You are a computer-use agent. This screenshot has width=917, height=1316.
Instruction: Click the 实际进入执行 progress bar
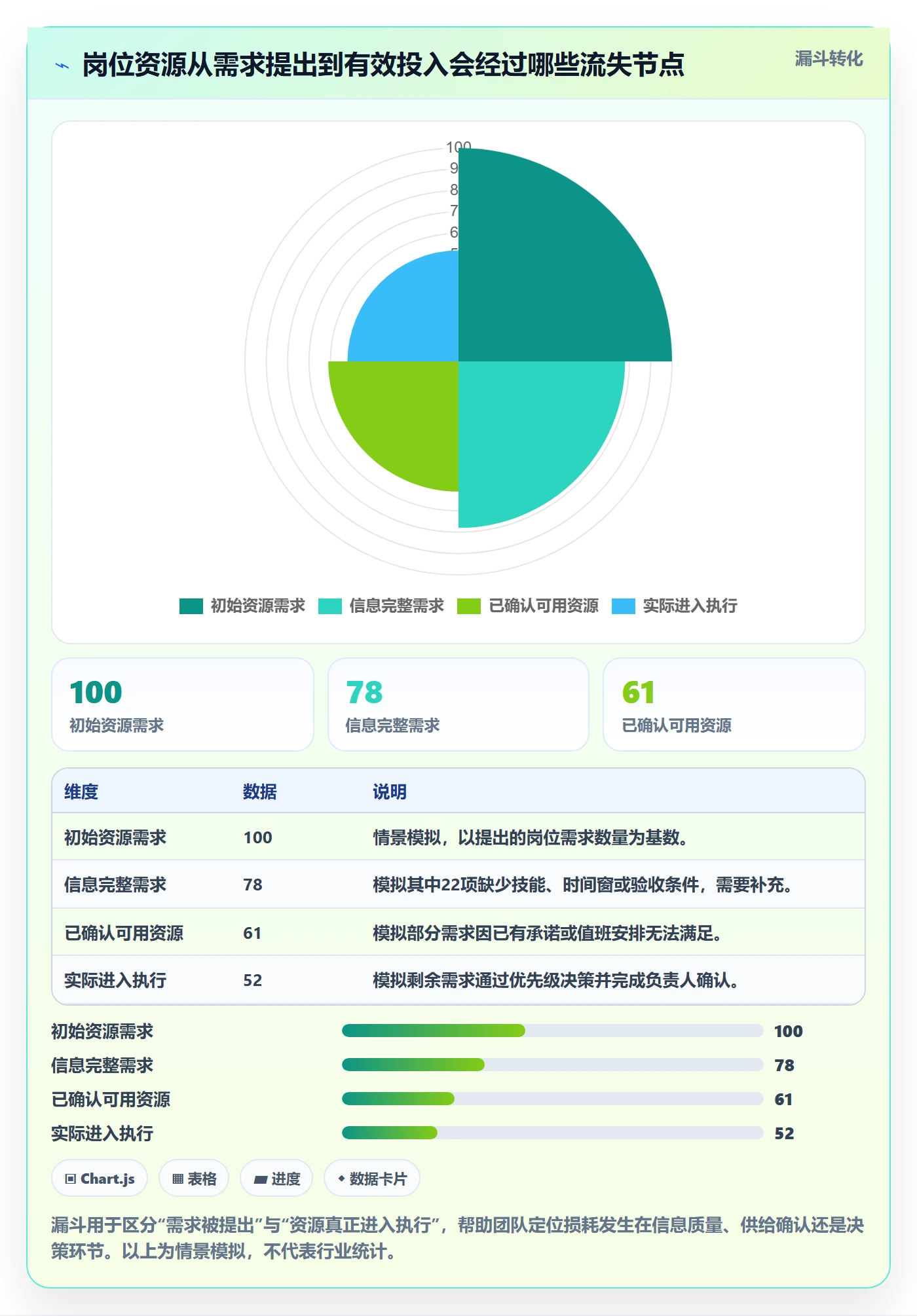pyautogui.click(x=552, y=1133)
